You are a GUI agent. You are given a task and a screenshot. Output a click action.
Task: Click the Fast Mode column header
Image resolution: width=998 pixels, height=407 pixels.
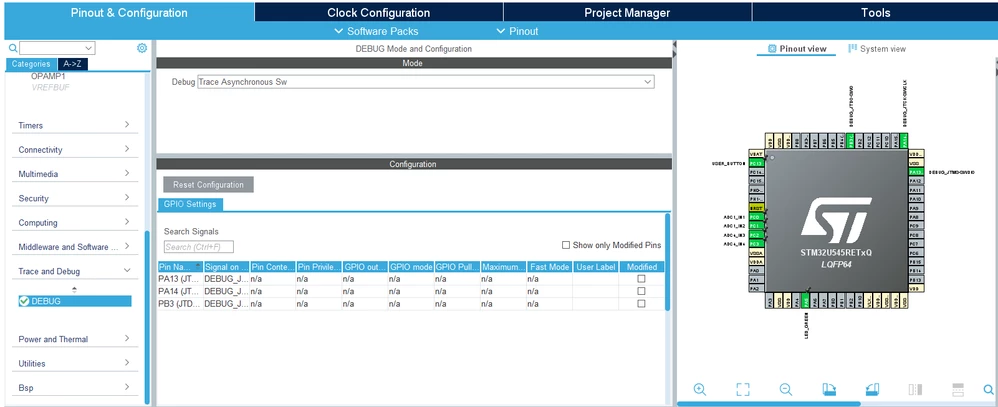pyautogui.click(x=549, y=267)
